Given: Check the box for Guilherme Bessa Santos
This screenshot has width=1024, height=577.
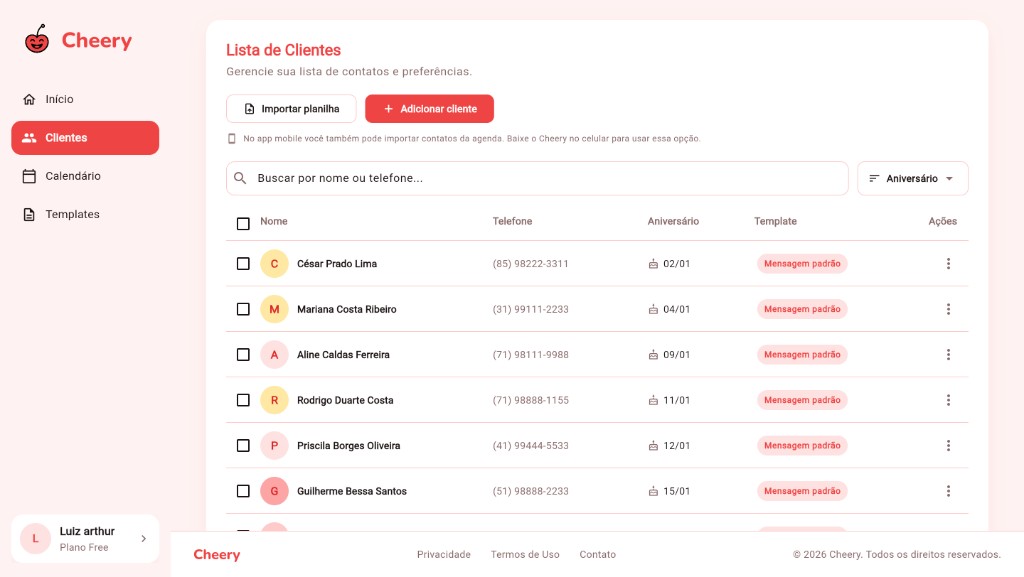Looking at the screenshot, I should [243, 491].
